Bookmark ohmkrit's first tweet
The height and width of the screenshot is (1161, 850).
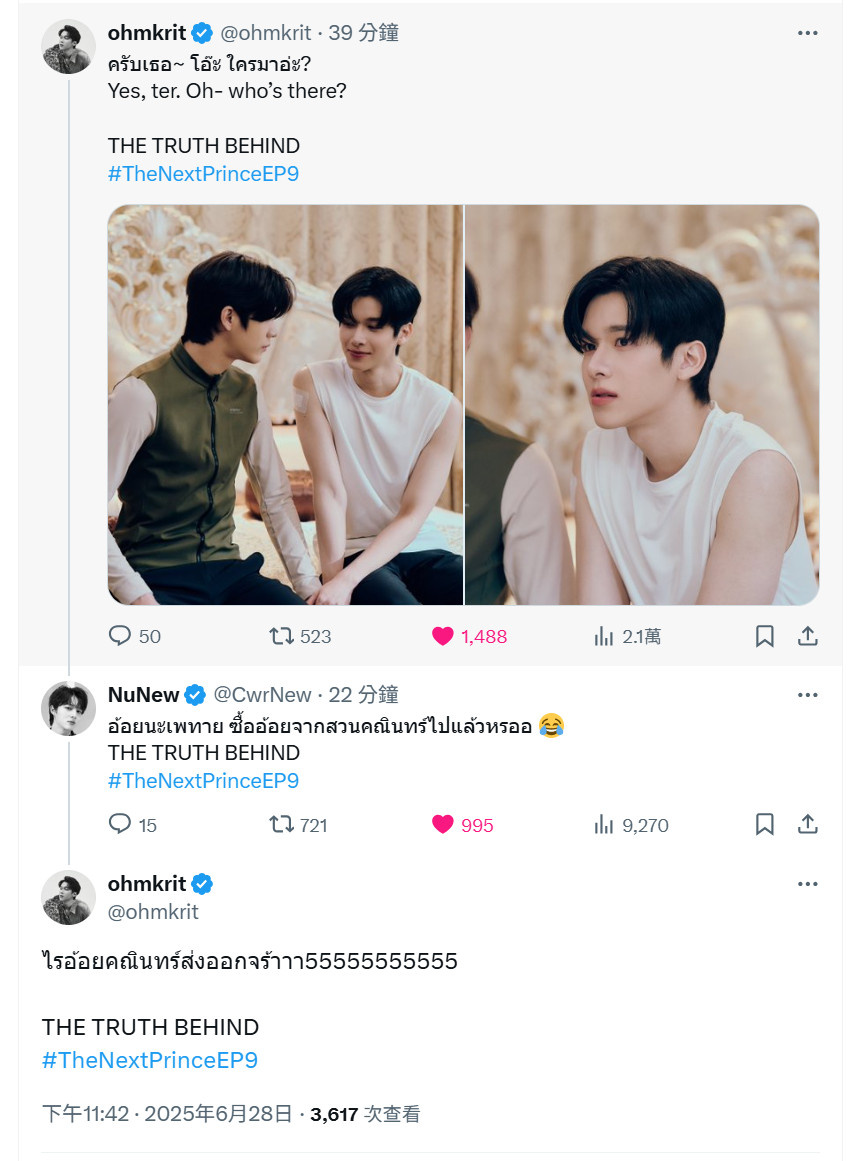(x=765, y=636)
